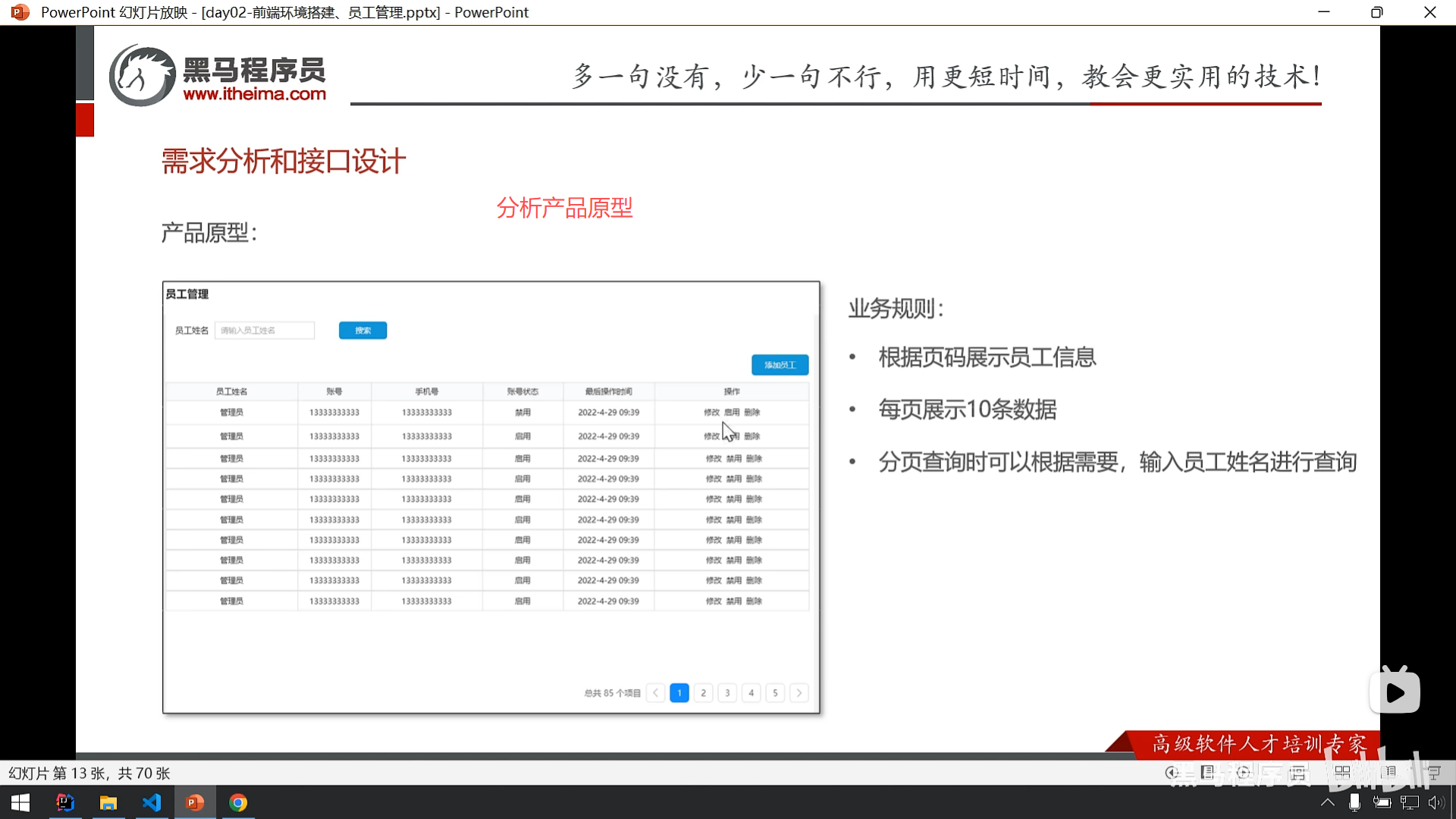Open the Windows Start menu

pyautogui.click(x=20, y=802)
